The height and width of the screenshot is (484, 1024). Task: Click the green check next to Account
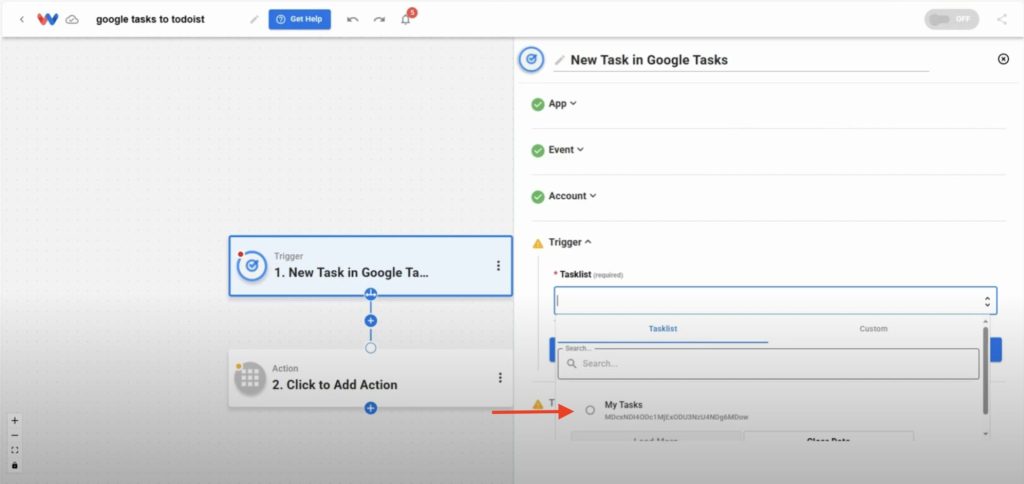click(537, 197)
